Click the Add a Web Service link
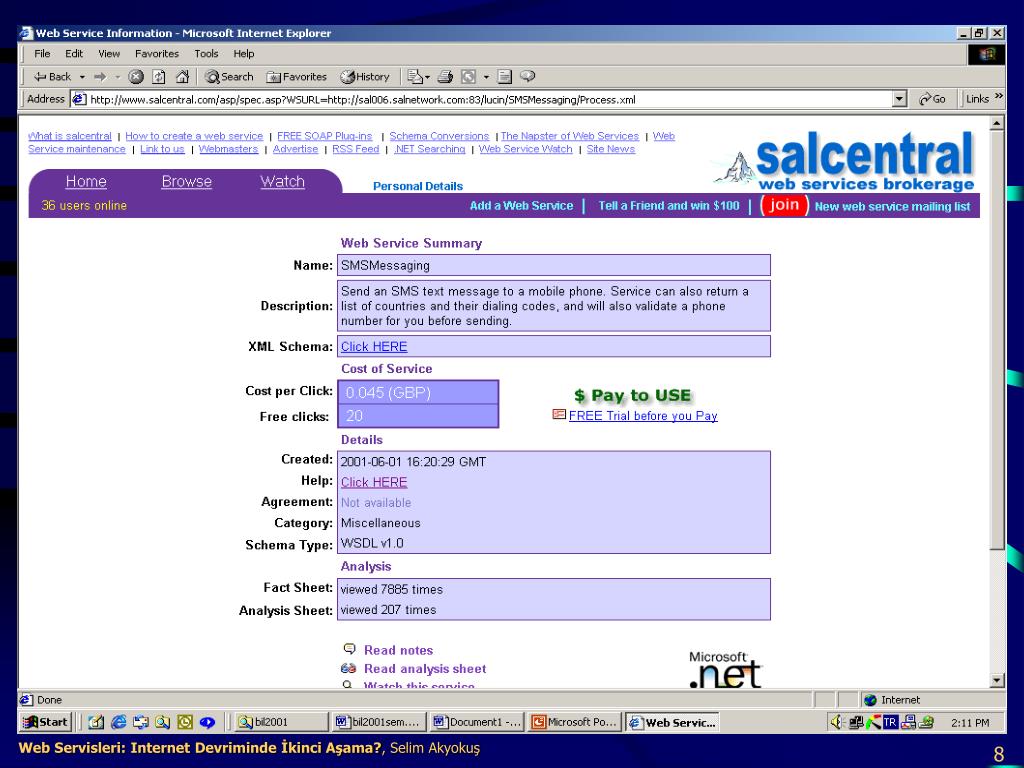 point(521,206)
